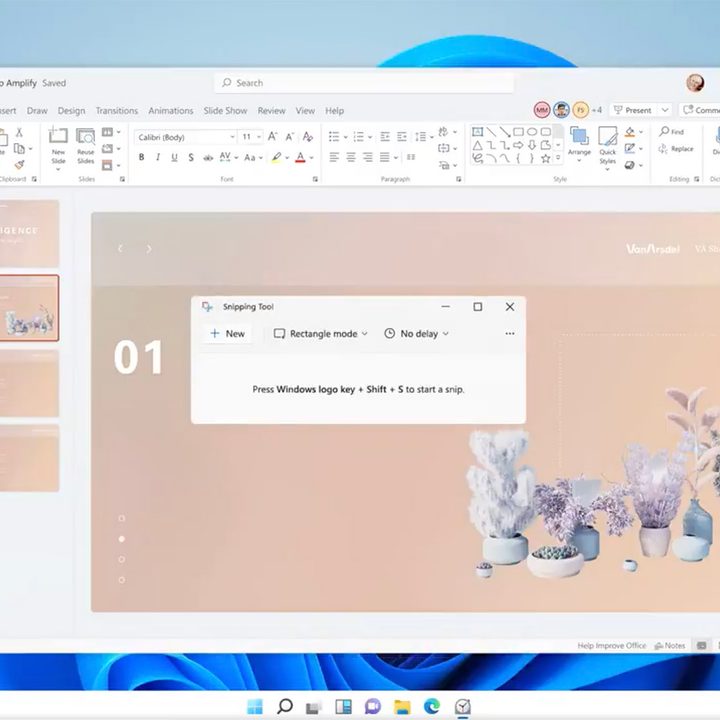Insert numbered list icon

pyautogui.click(x=359, y=137)
